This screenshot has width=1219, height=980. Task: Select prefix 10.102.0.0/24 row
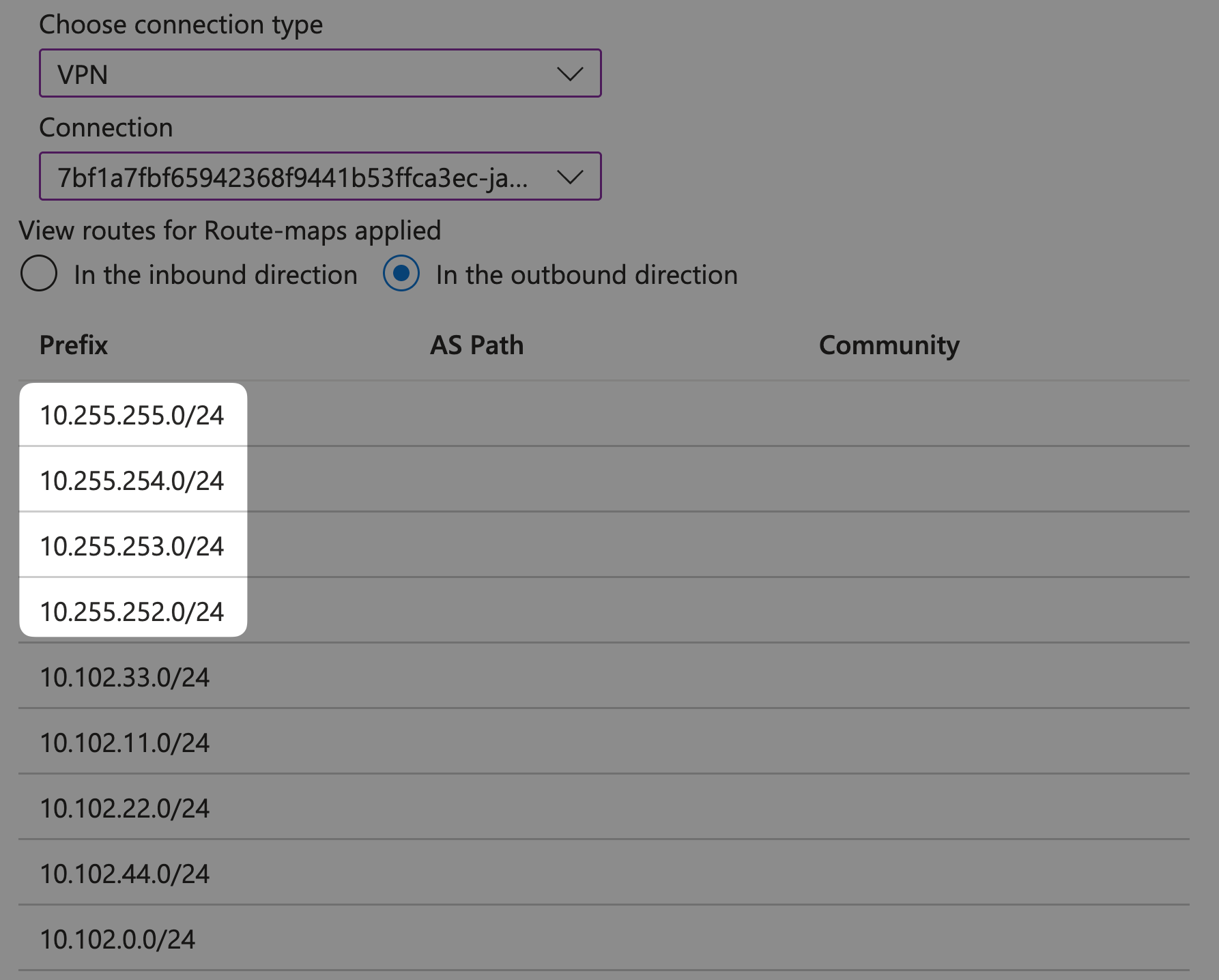[604, 938]
